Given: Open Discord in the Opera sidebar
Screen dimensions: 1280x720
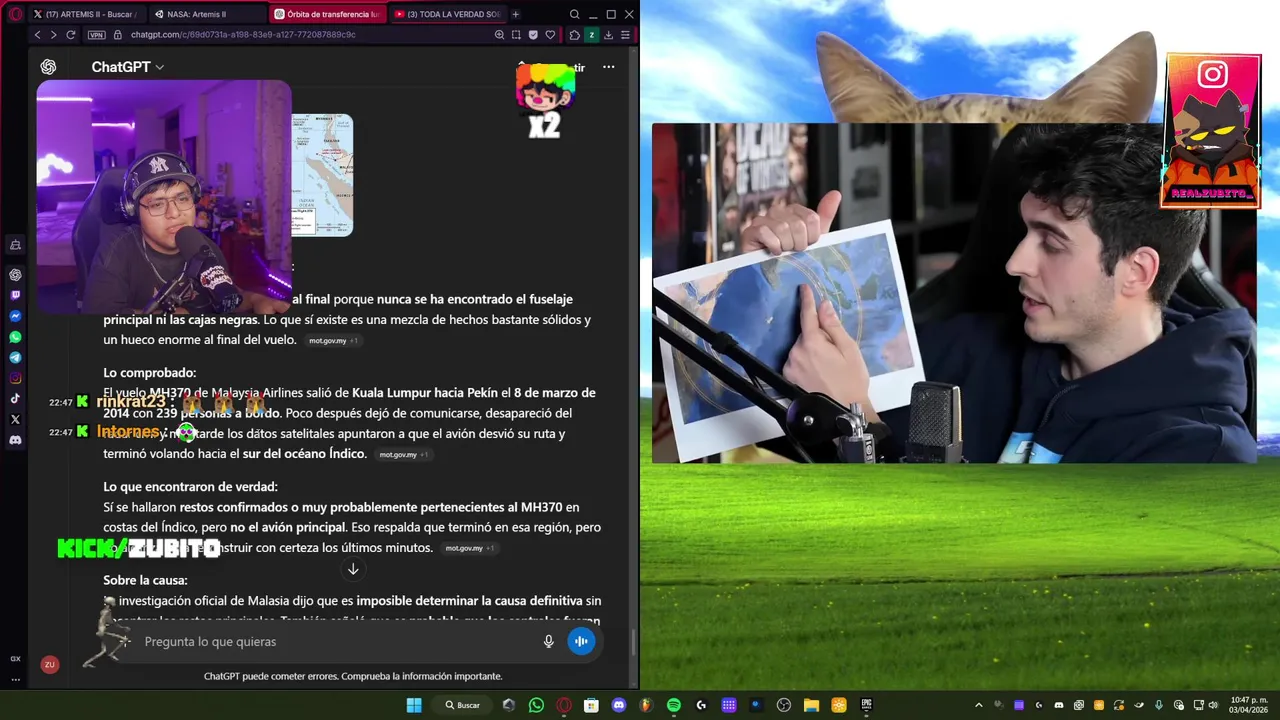Looking at the screenshot, I should point(15,440).
